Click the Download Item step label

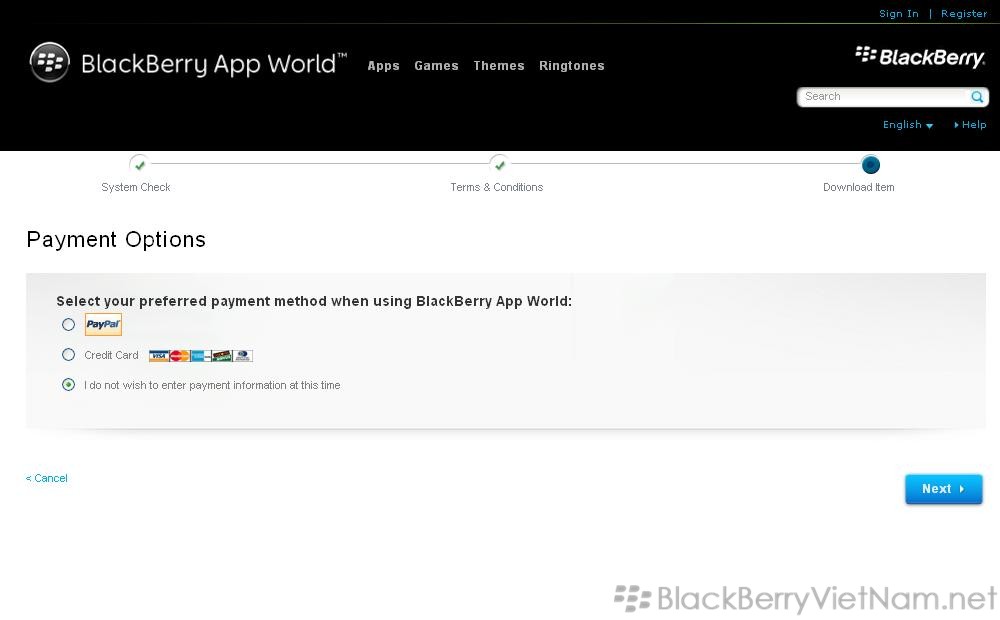point(858,187)
